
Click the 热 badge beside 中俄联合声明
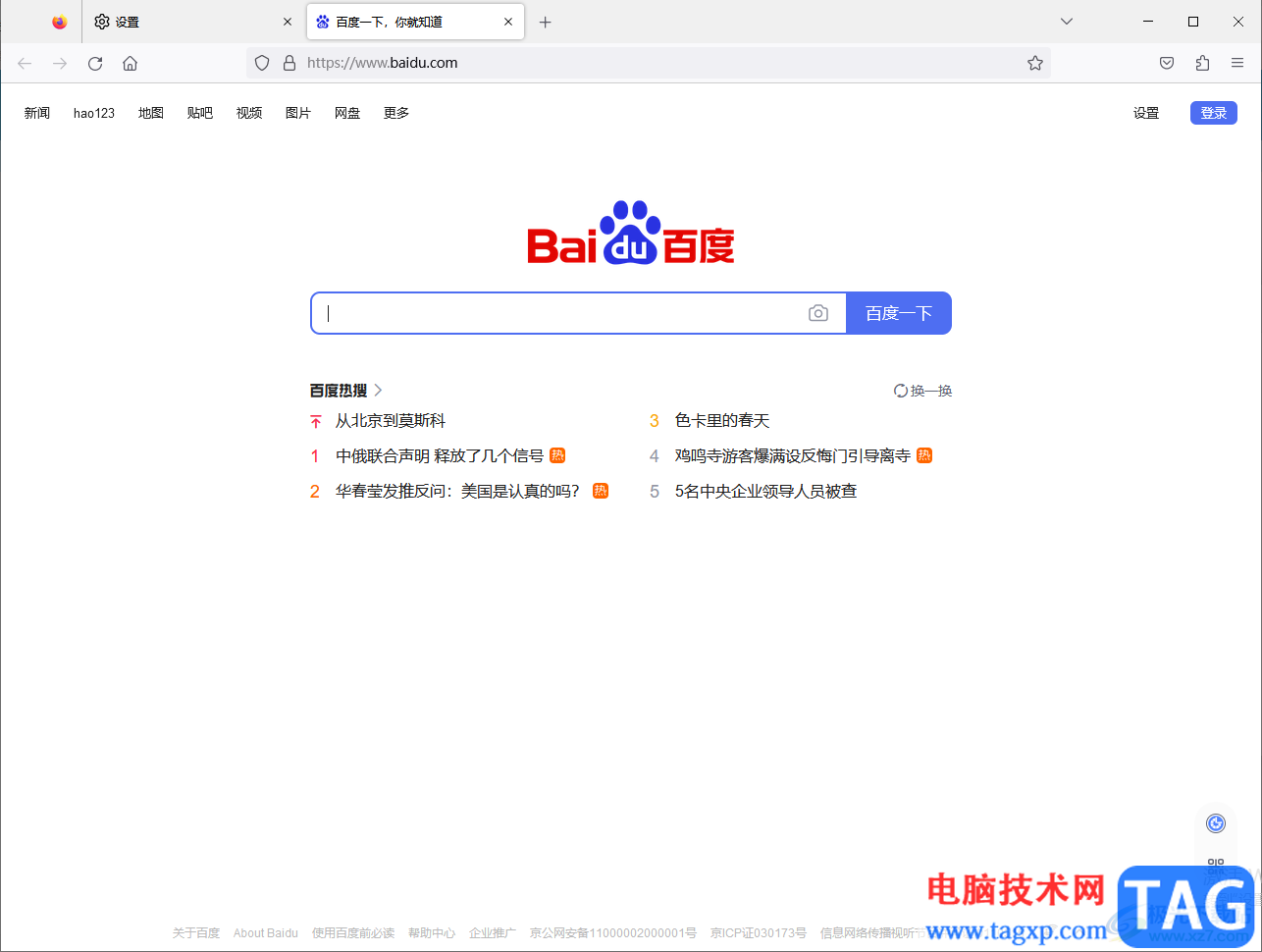[557, 455]
